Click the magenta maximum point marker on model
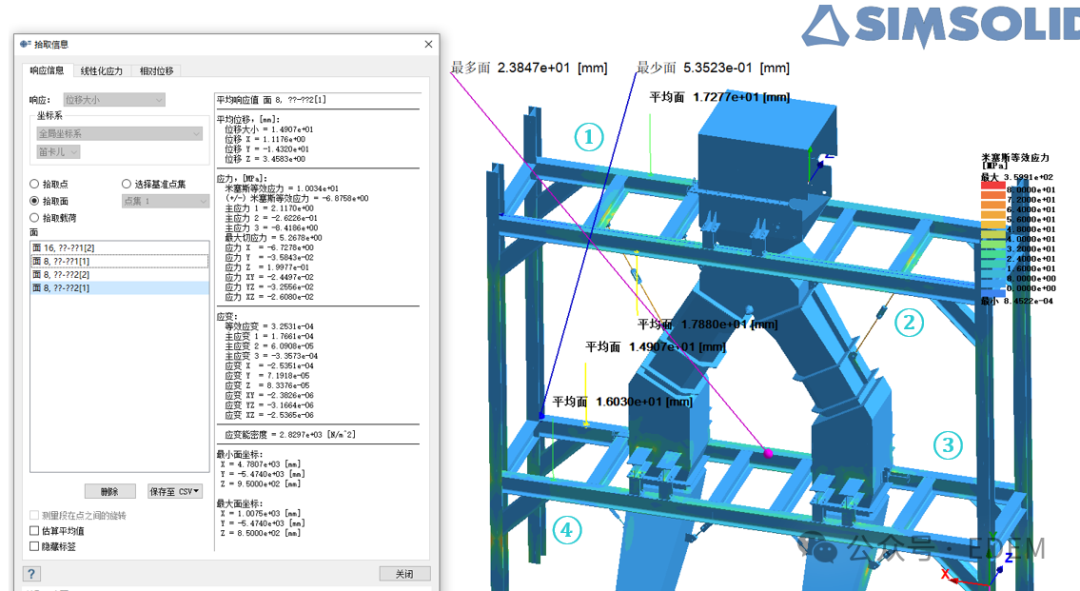This screenshot has width=1080, height=591. [x=769, y=453]
